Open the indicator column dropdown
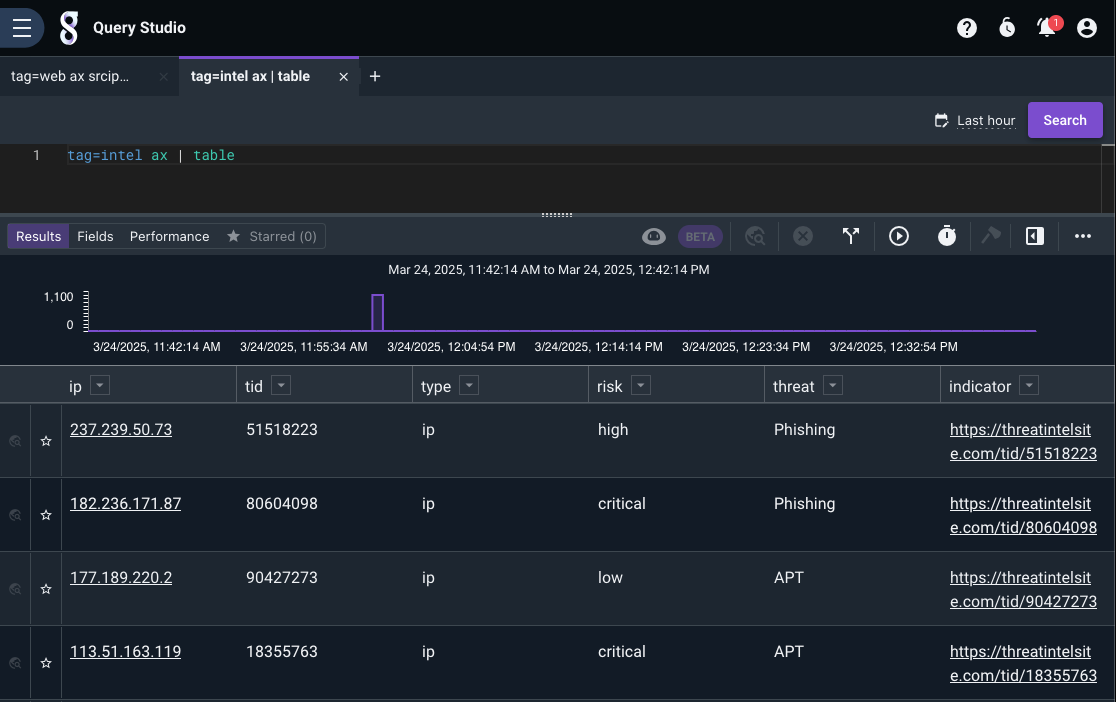Image resolution: width=1116 pixels, height=702 pixels. [1028, 385]
